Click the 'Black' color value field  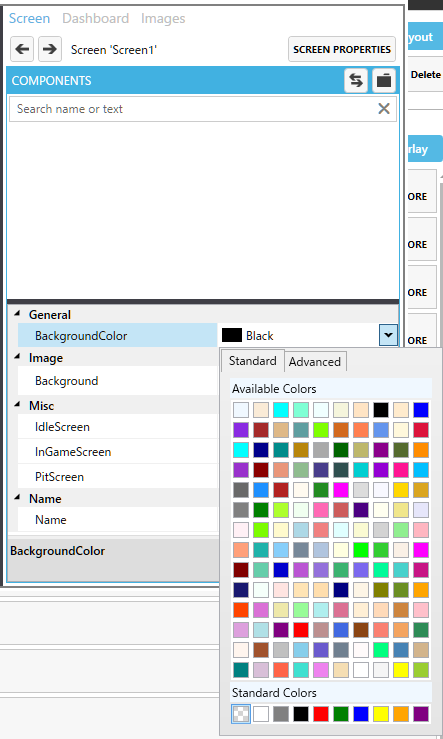[299, 335]
